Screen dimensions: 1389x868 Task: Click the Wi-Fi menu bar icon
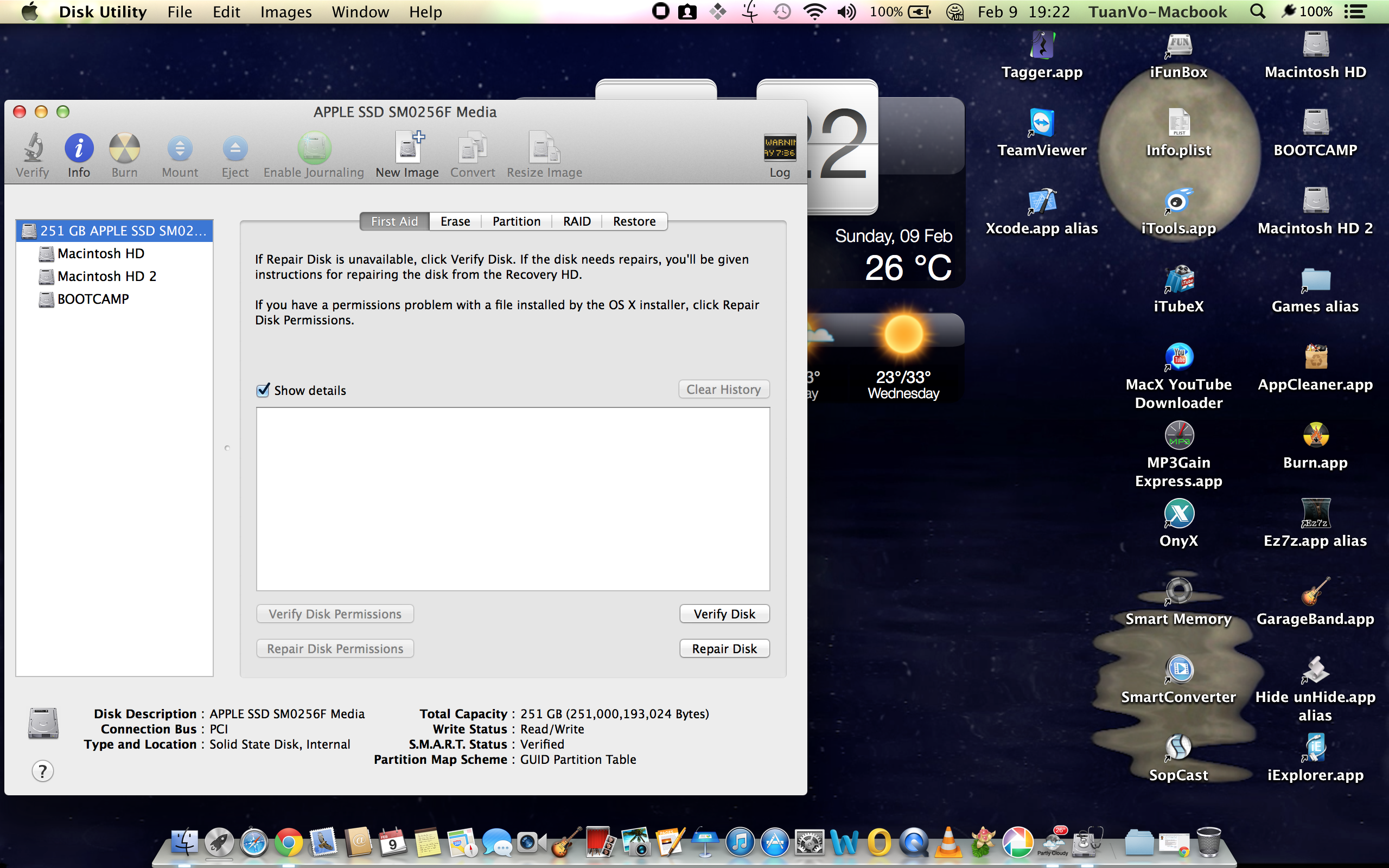tap(814, 11)
